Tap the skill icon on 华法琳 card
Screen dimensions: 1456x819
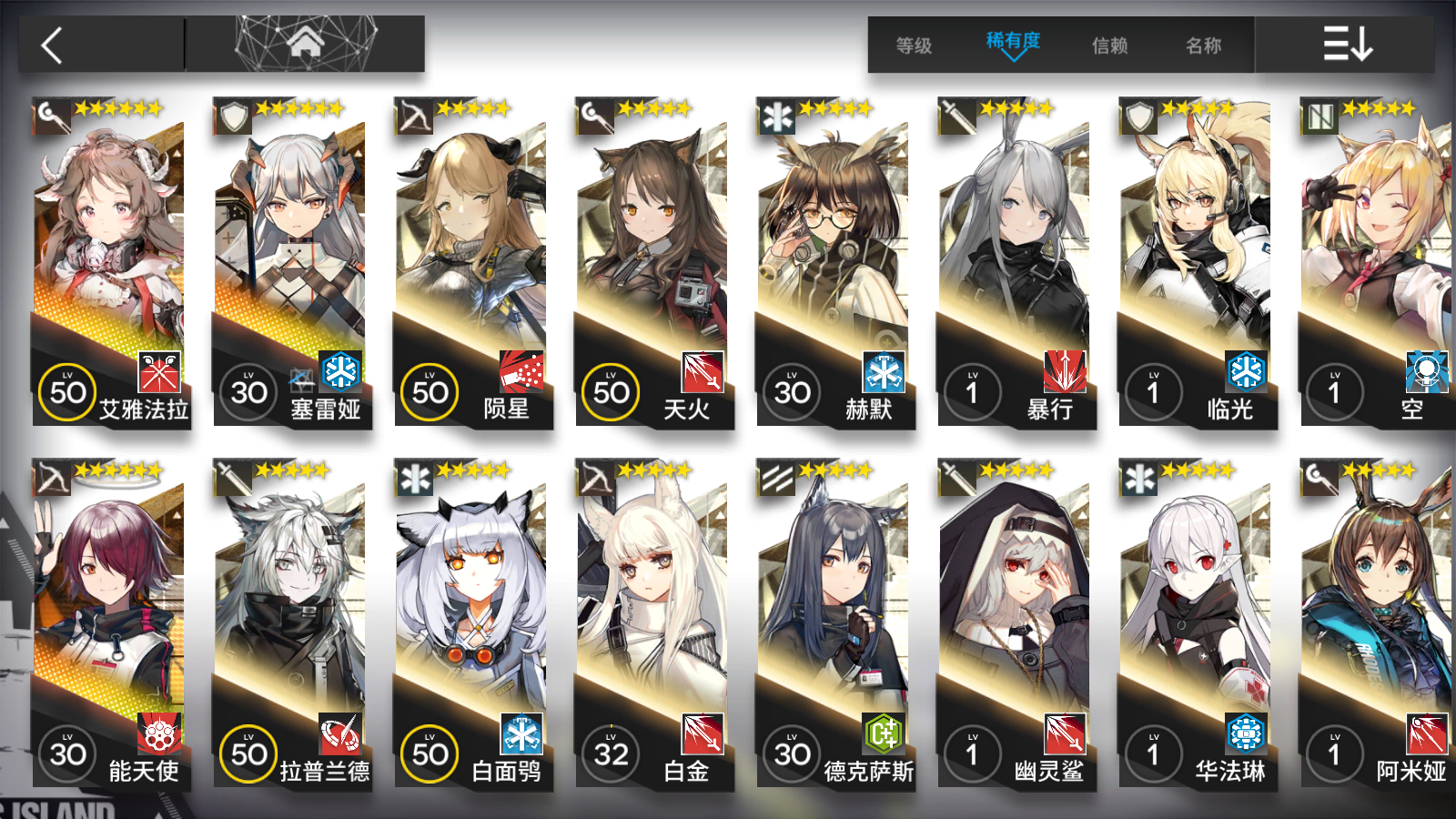coord(1246,733)
